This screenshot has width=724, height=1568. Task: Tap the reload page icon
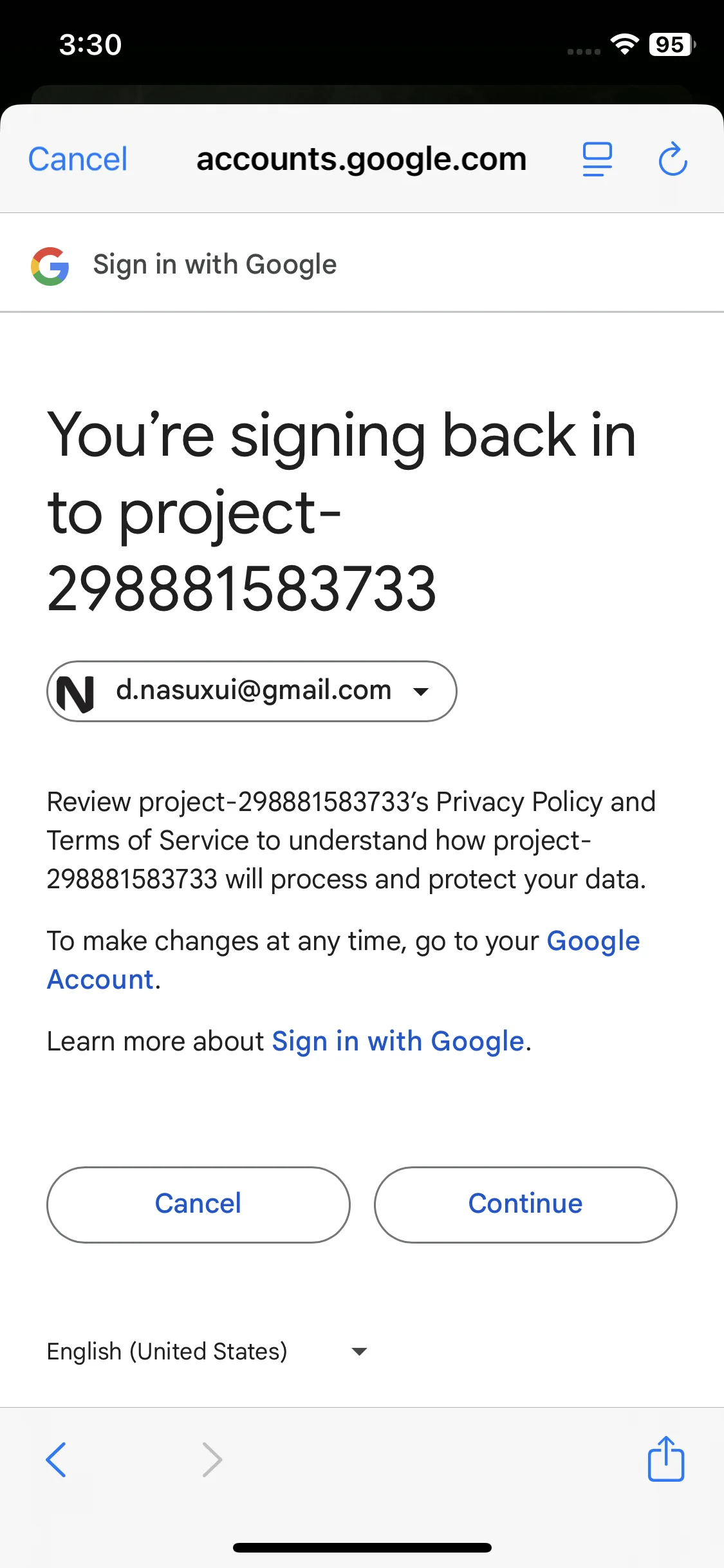pos(673,159)
